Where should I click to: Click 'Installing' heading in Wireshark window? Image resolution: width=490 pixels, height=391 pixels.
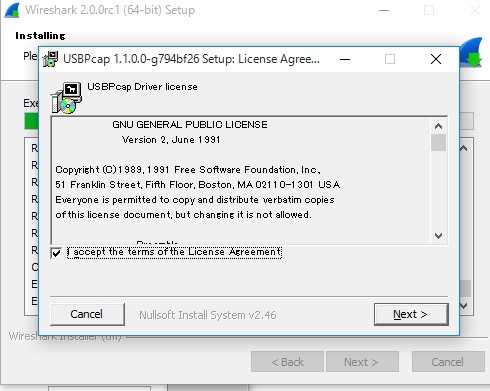click(x=40, y=36)
